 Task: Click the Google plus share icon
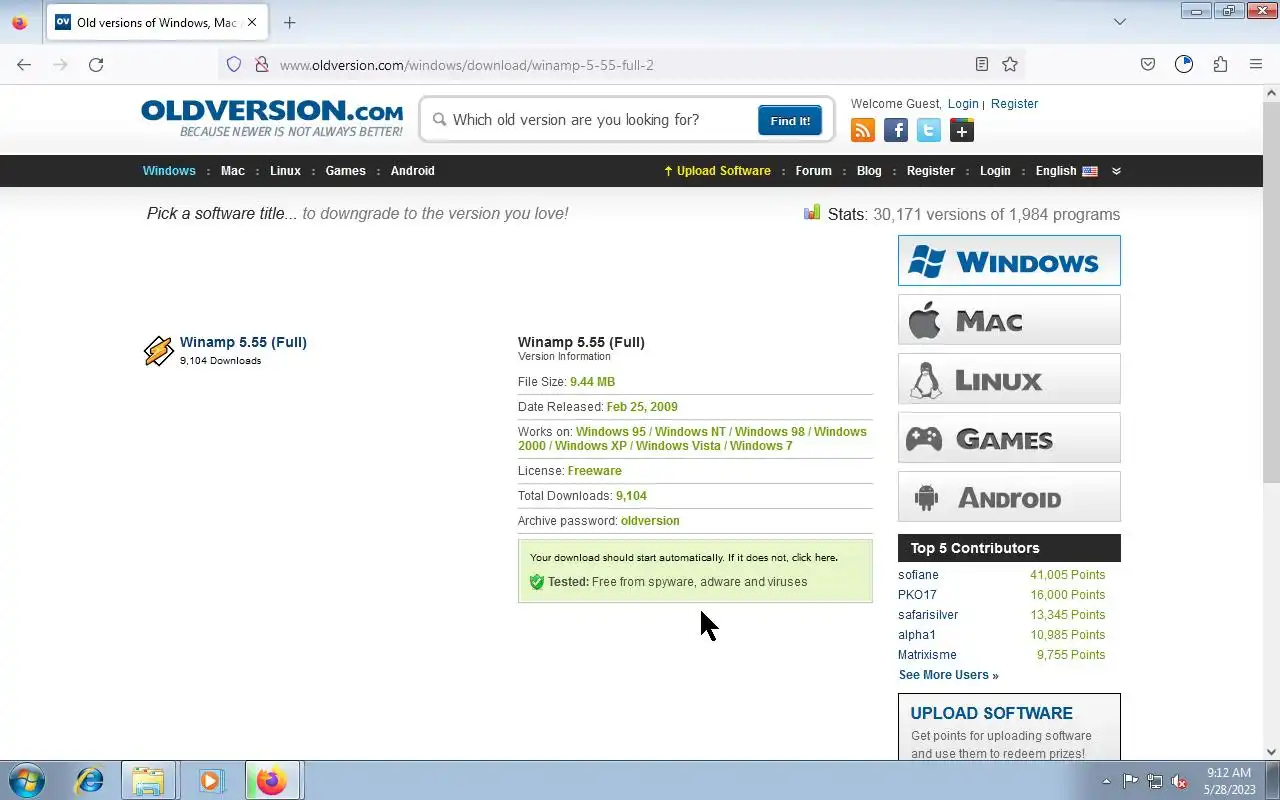(x=962, y=130)
